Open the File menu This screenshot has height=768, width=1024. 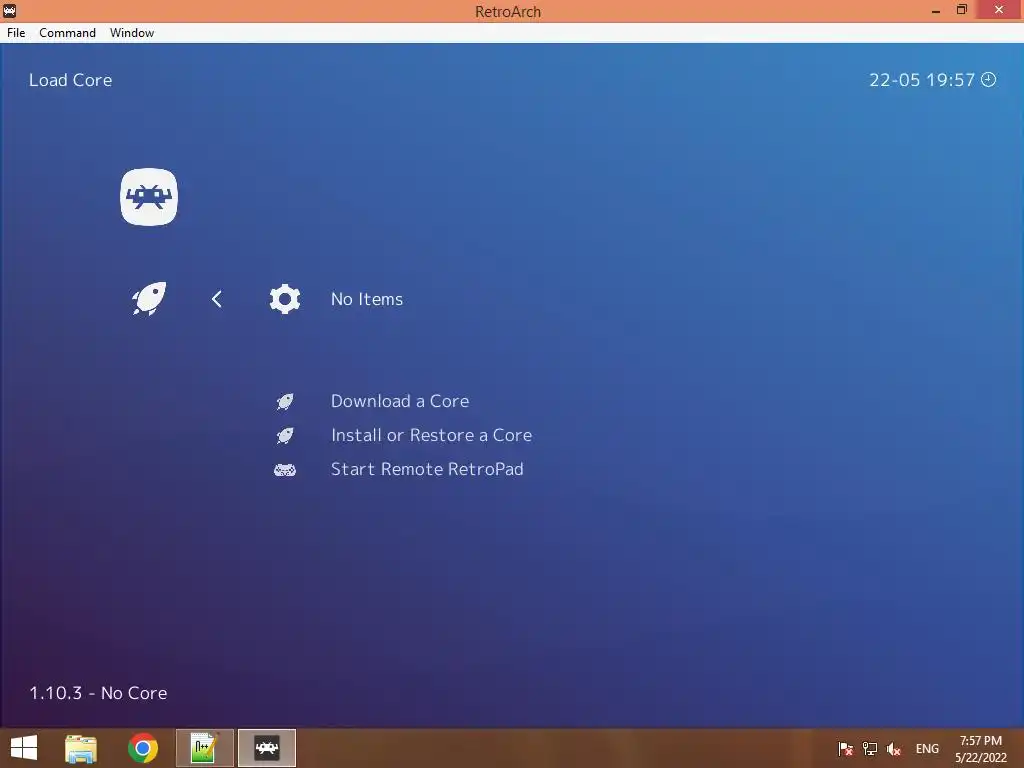[x=16, y=33]
